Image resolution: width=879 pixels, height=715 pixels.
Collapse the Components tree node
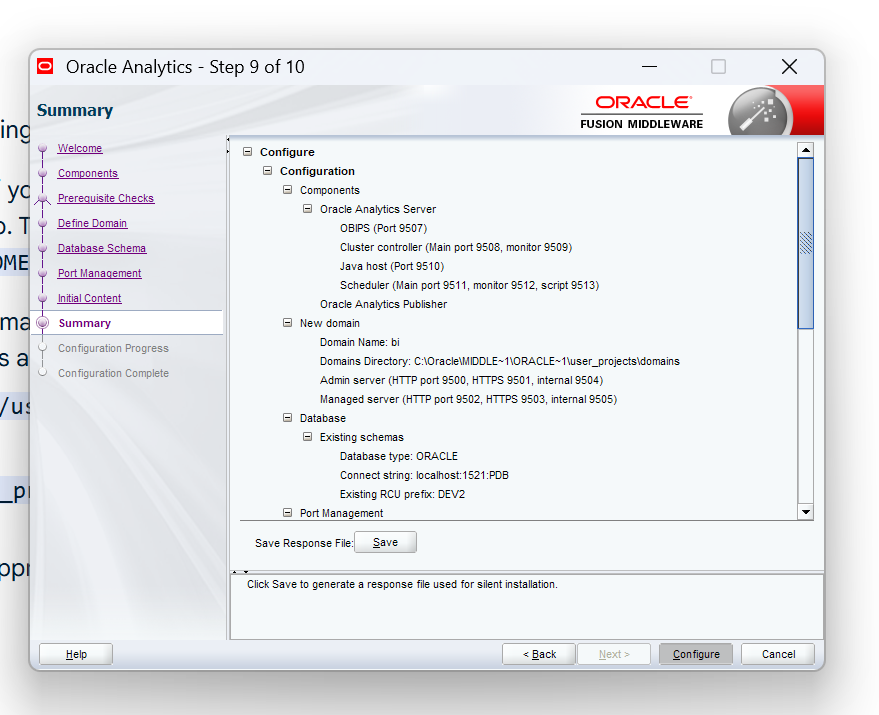tap(288, 190)
